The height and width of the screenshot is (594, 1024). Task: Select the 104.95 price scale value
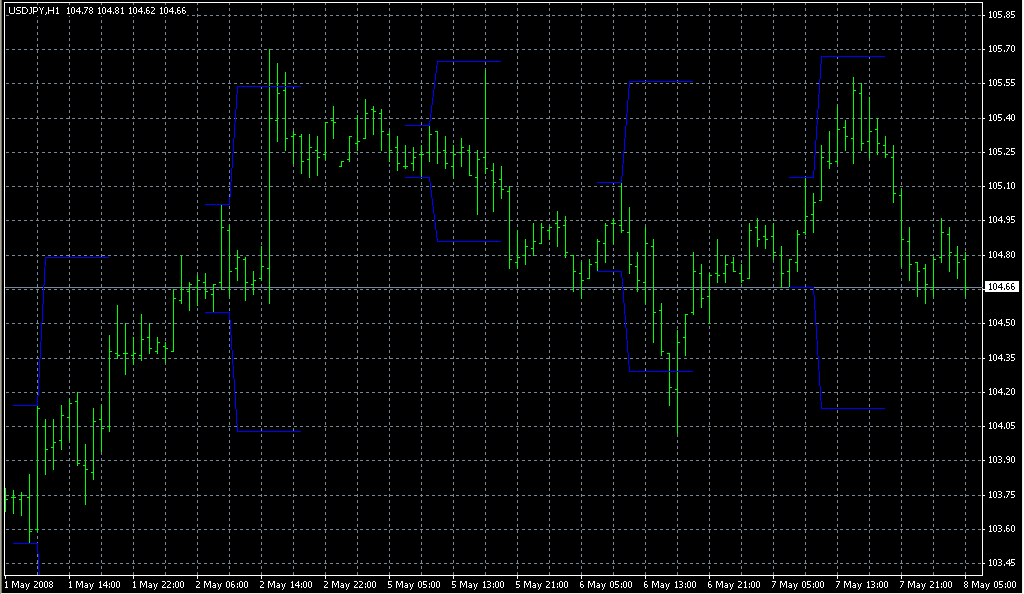point(1001,220)
